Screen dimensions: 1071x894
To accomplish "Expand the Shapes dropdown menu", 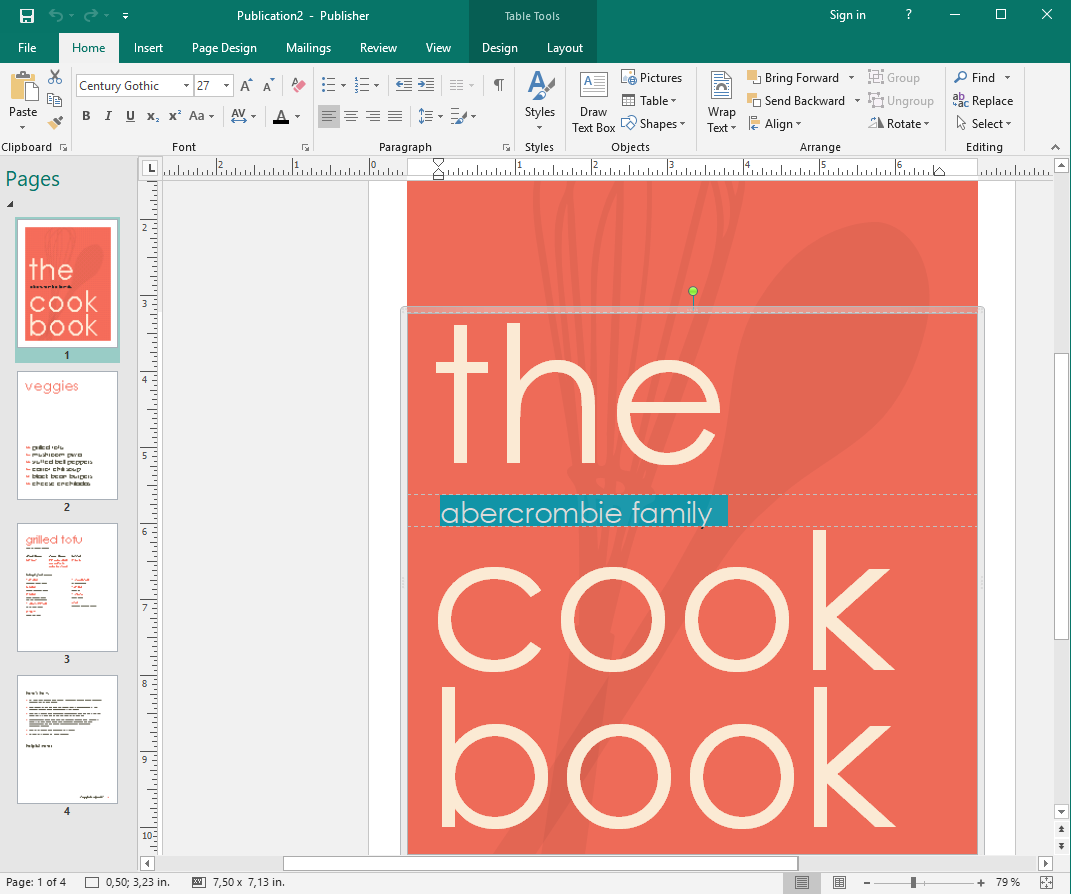I will click(653, 124).
